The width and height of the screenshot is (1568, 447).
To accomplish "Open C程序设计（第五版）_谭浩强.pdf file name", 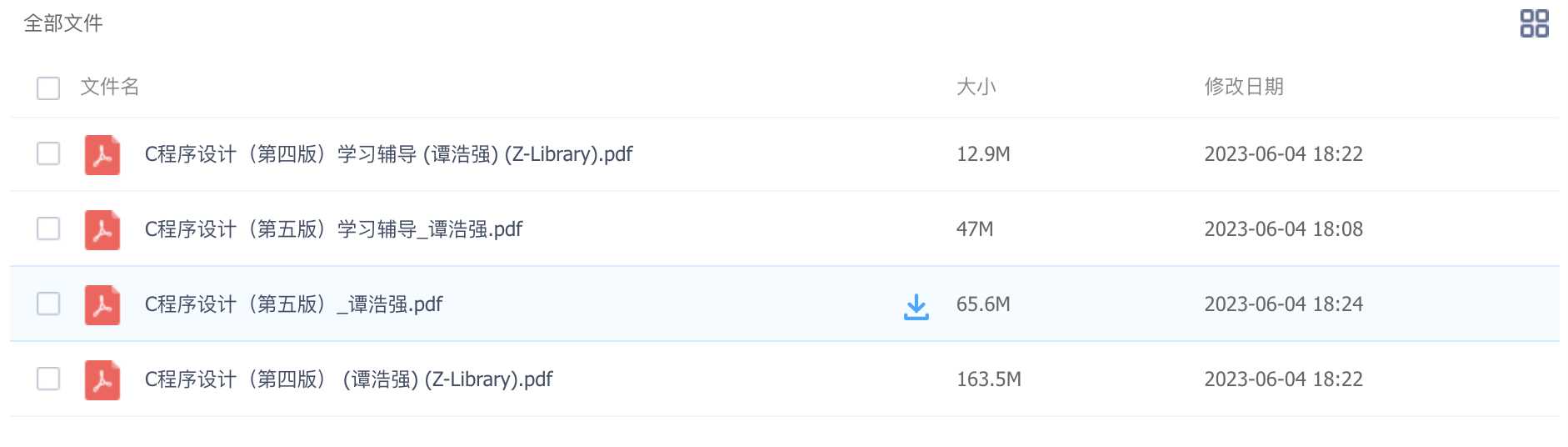I will (x=293, y=304).
